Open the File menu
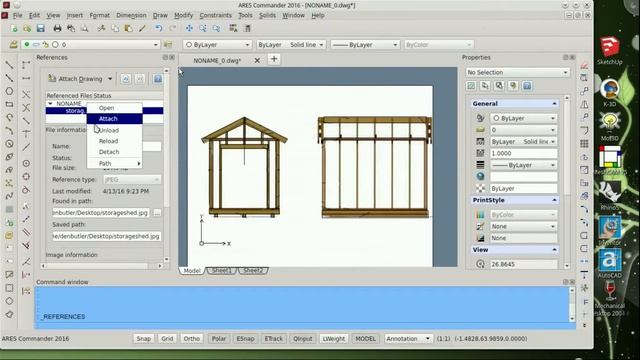Screen dimensions: 640x360 [18, 16]
